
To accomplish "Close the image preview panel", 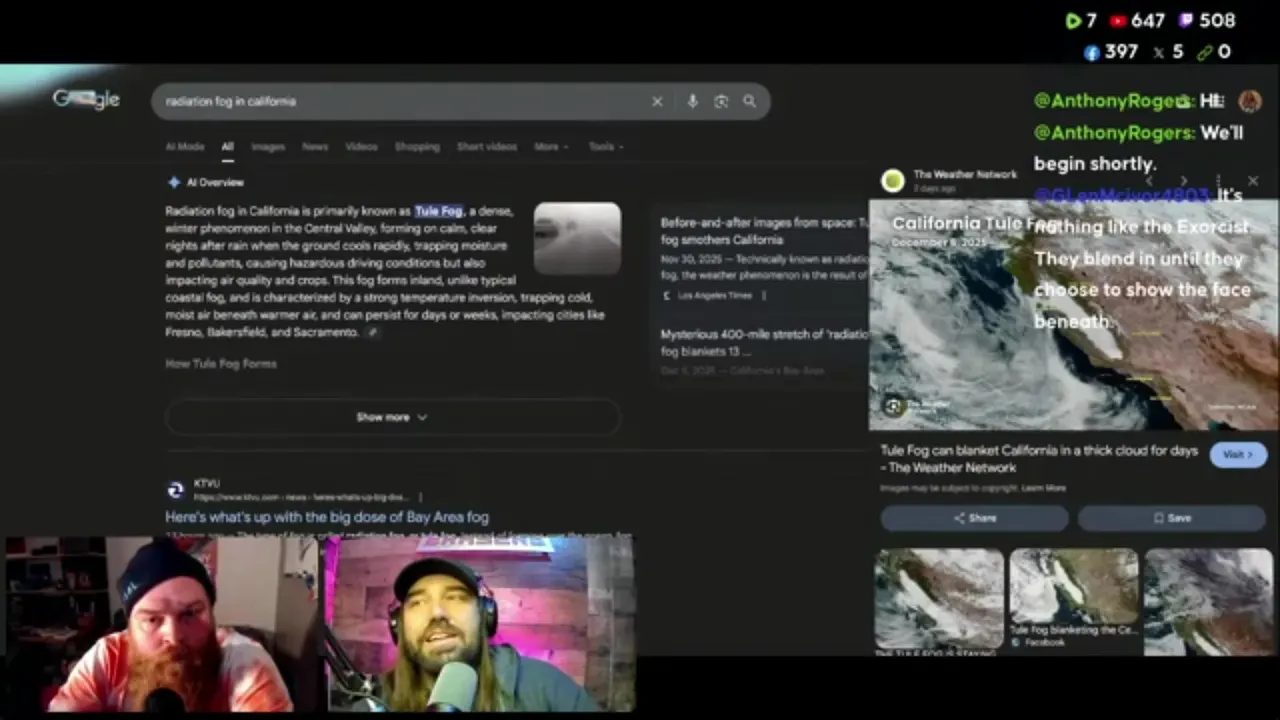I will coord(1253,181).
